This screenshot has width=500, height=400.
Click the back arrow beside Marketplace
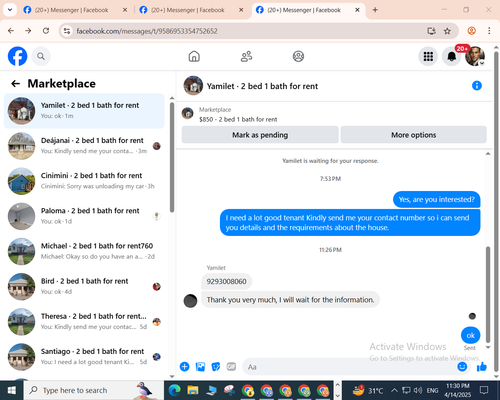[15, 84]
